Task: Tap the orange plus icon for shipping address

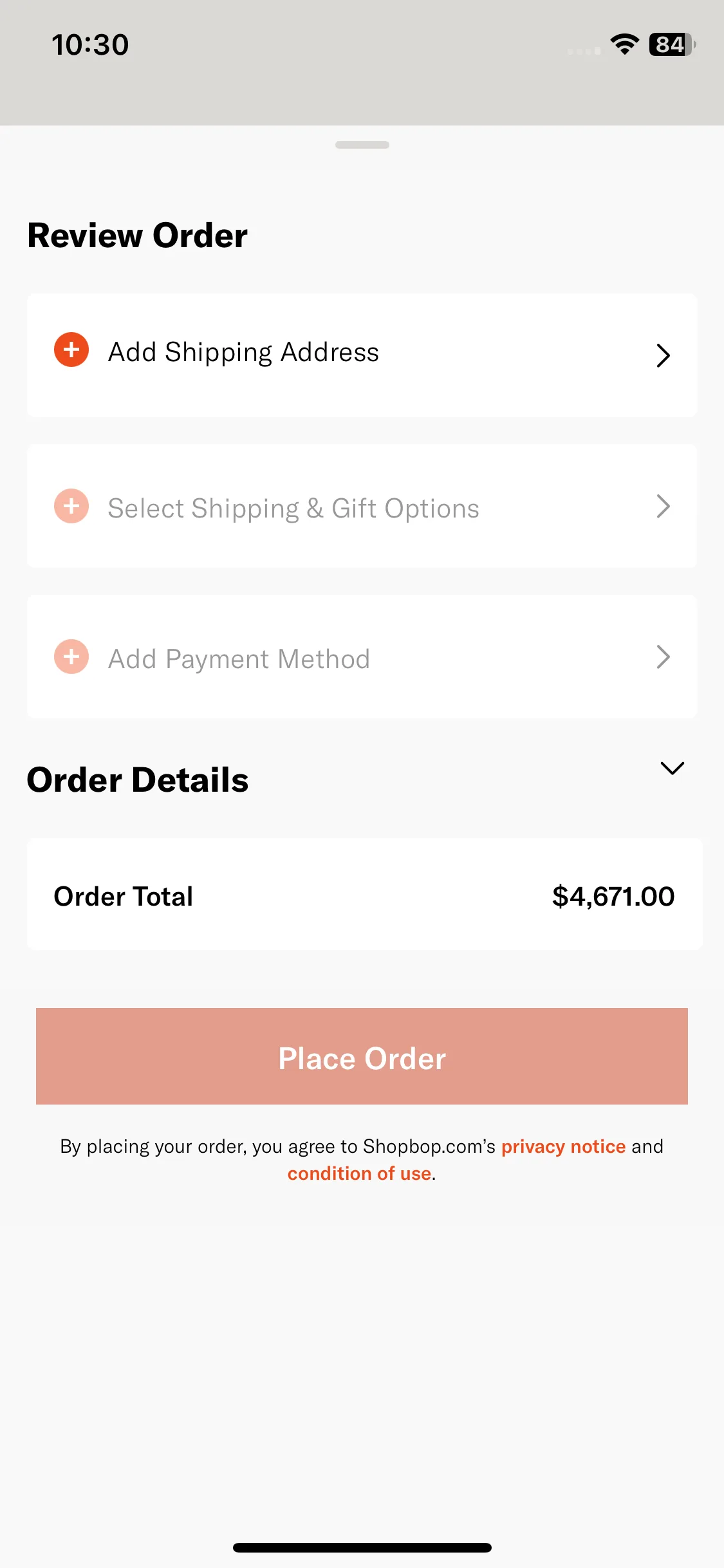Action: pyautogui.click(x=71, y=350)
